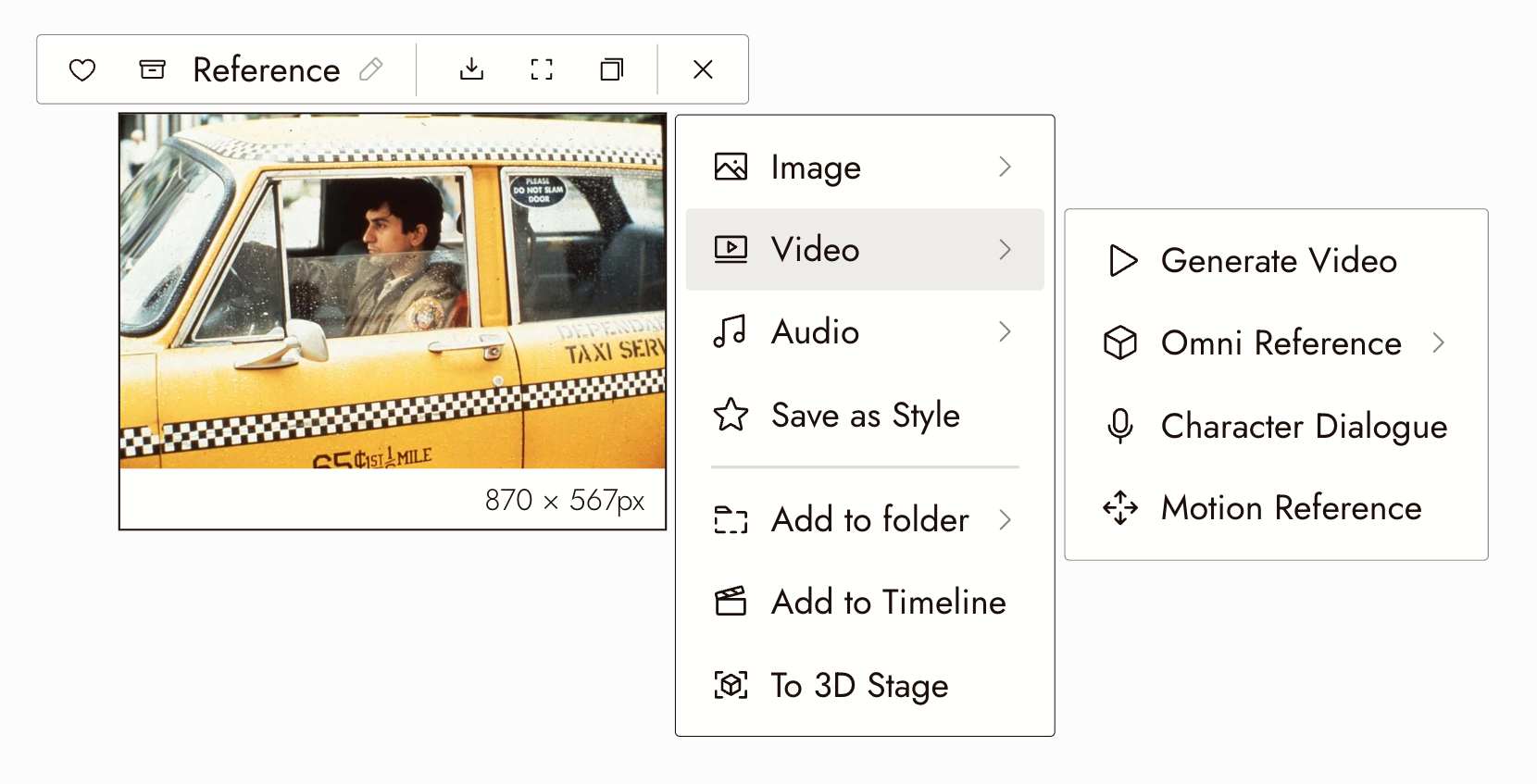Click the 3D cube icon beside To 3D Stage
The image size is (1537, 784).
coord(731,685)
